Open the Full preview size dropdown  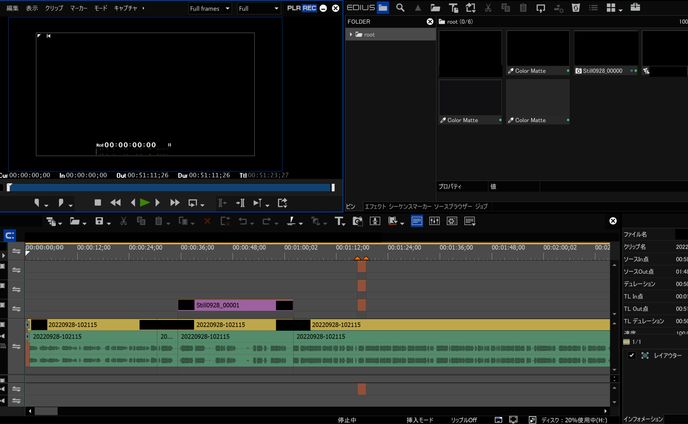(258, 8)
